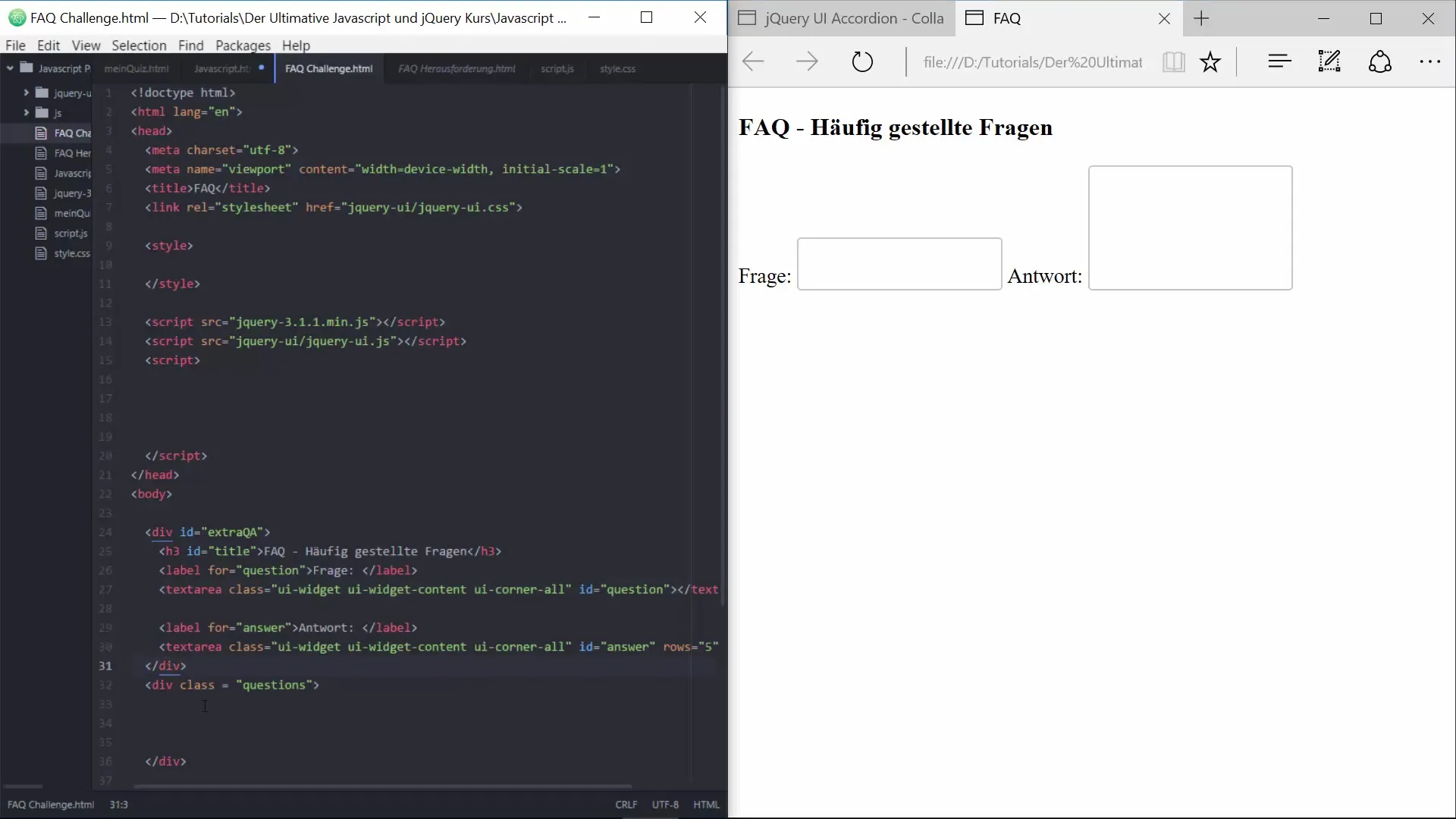Click the Edge back arrow
Image resolution: width=1456 pixels, height=819 pixels.
pos(753,61)
